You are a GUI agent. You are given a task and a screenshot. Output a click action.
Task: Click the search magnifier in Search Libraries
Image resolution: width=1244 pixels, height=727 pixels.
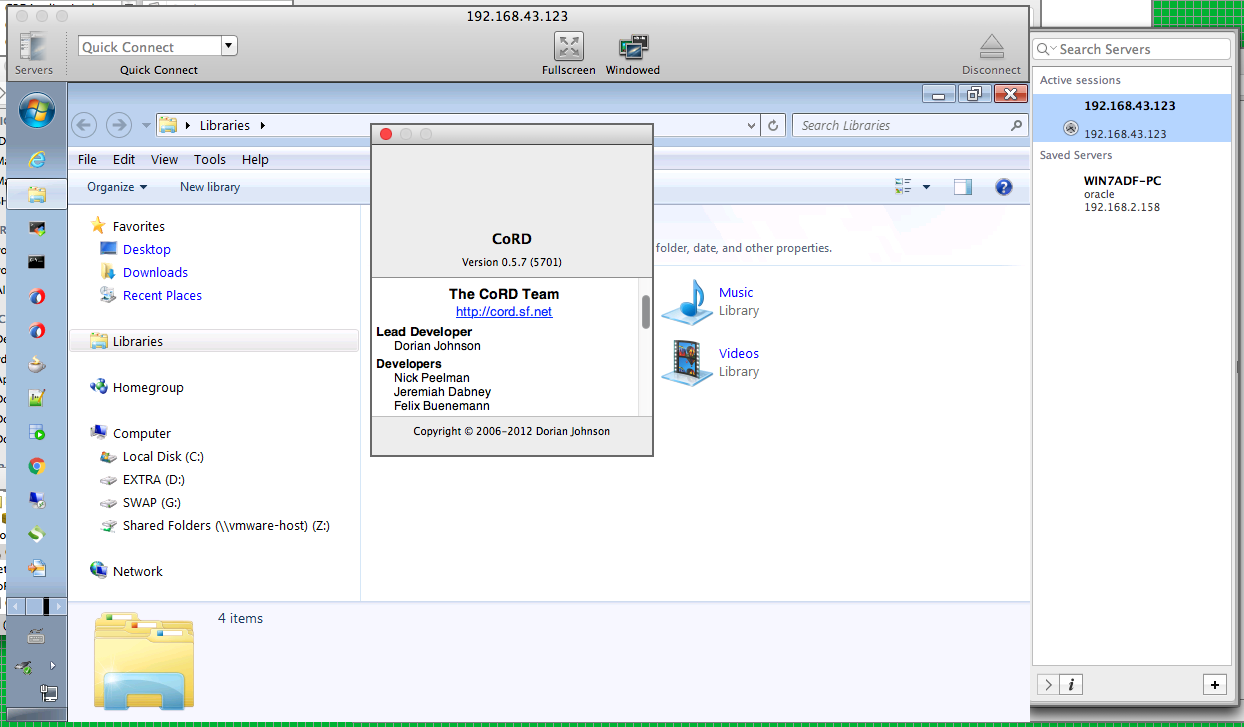point(1016,125)
